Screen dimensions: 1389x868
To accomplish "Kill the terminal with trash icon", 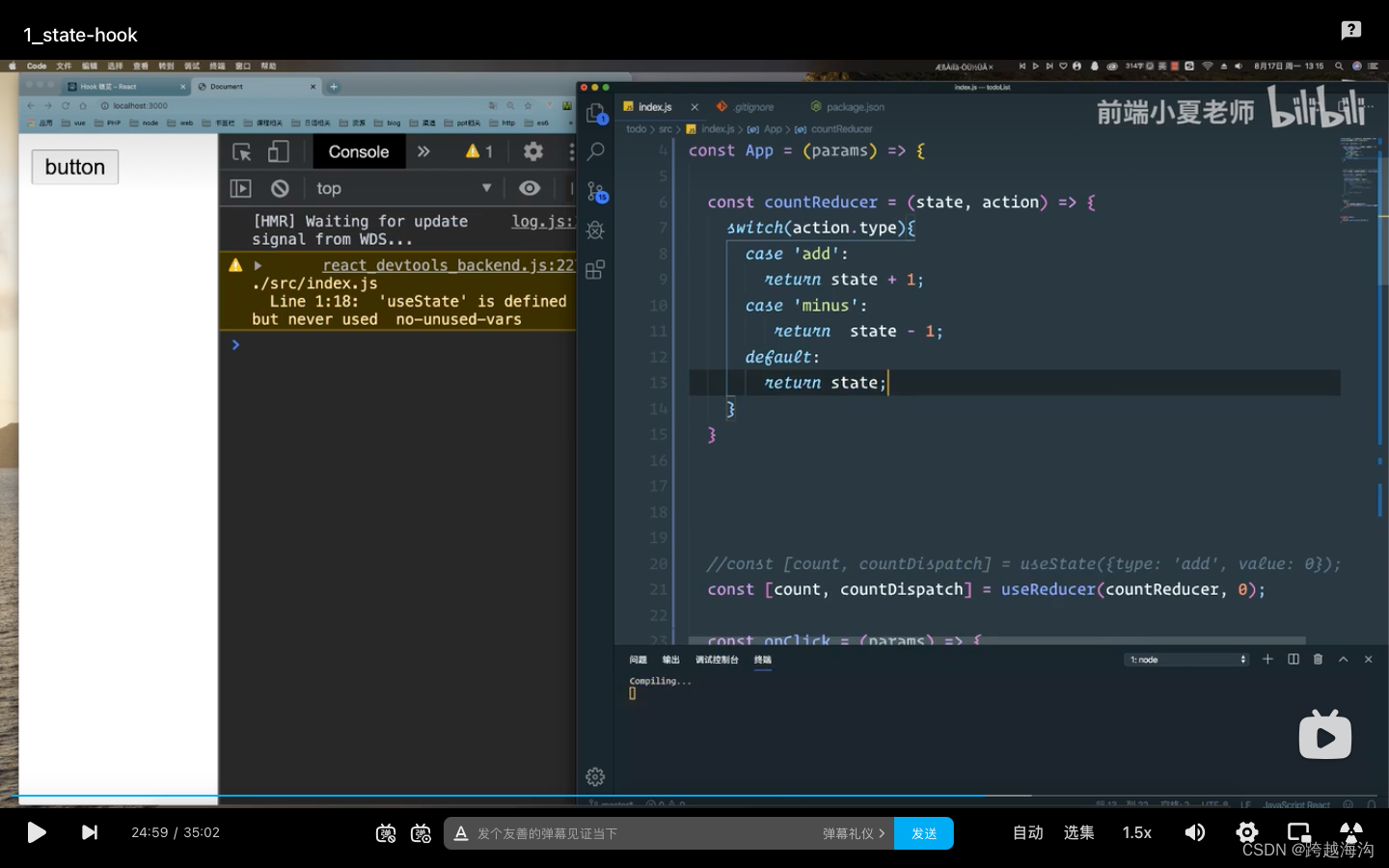I will [1319, 660].
